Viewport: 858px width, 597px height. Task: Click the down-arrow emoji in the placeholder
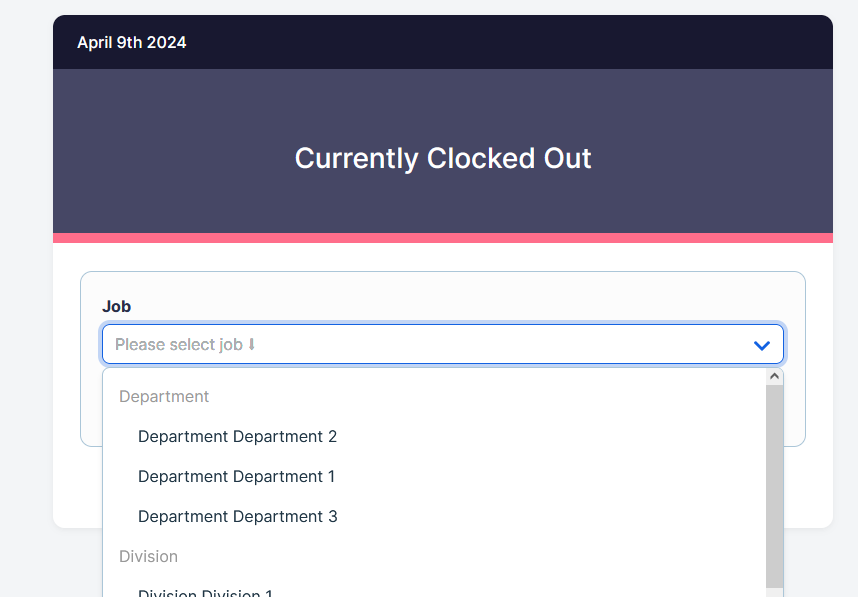click(x=252, y=344)
